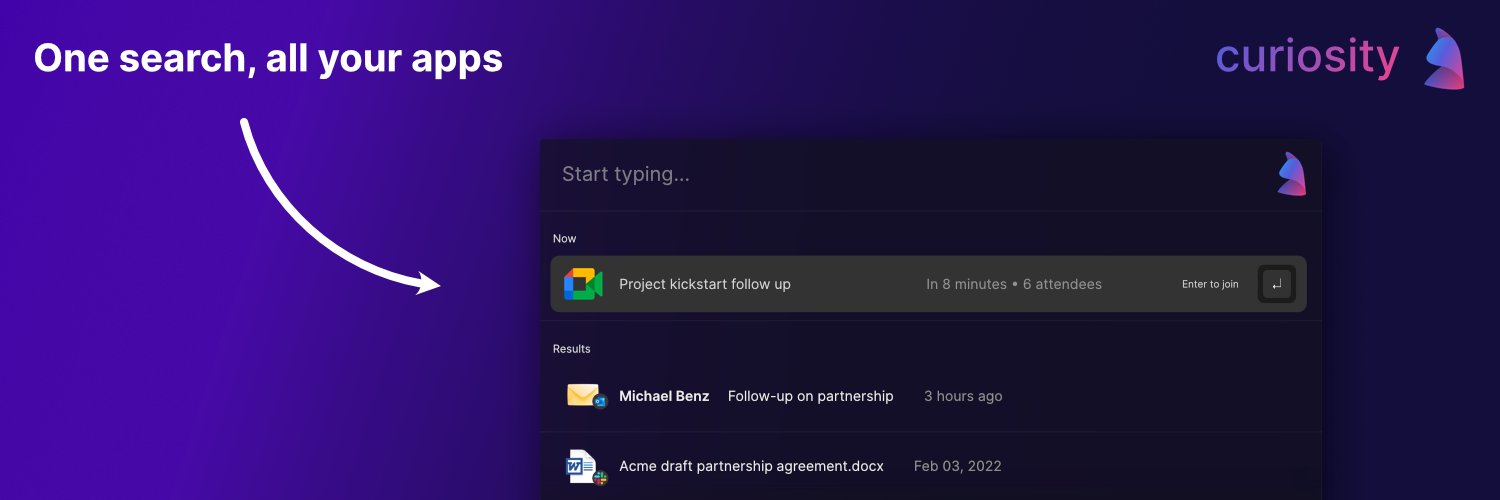The image size is (1500, 500).
Task: Click the "Feb 03, 2022" date
Action: (x=957, y=466)
